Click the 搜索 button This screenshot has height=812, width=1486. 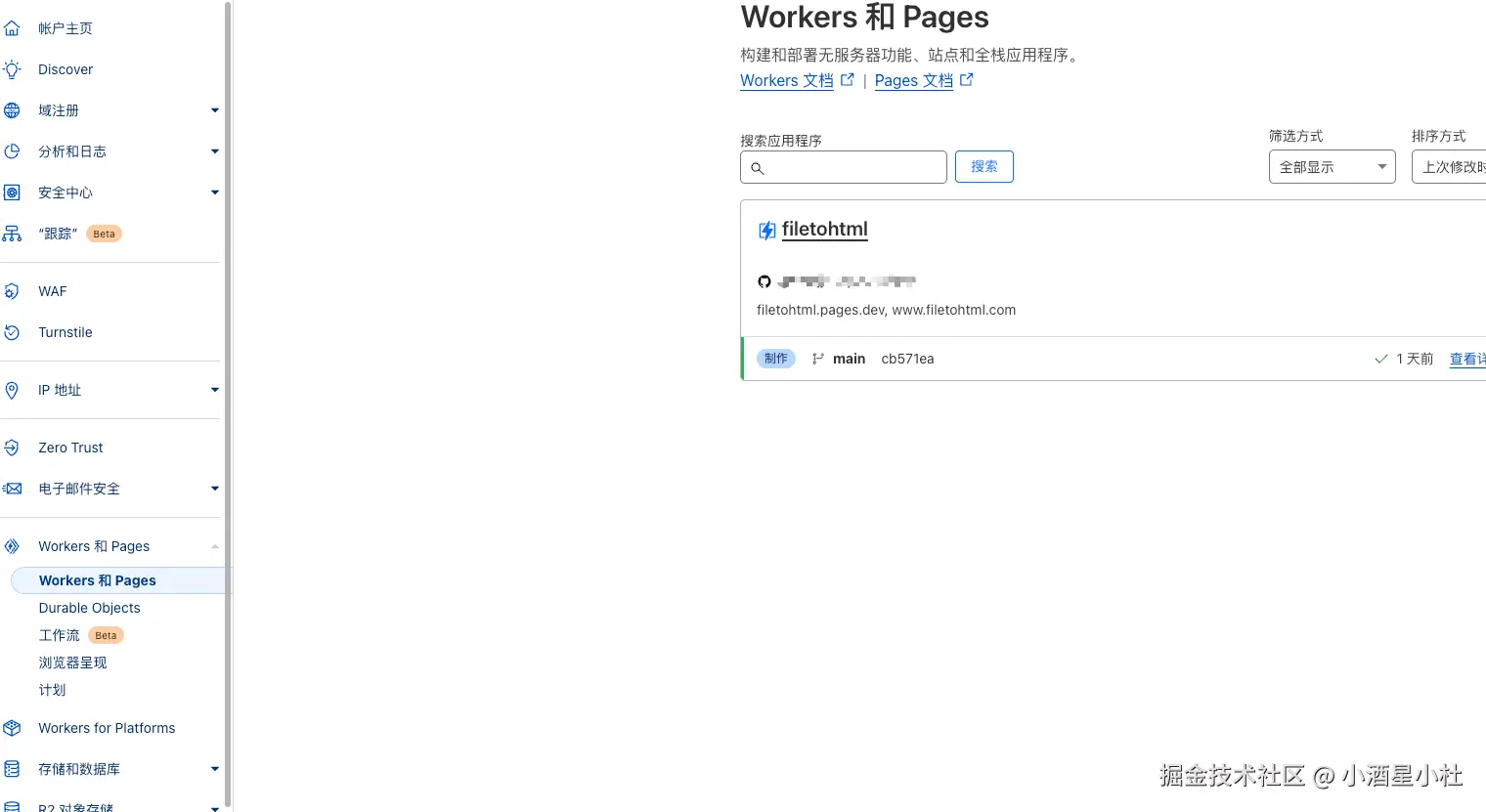tap(984, 167)
